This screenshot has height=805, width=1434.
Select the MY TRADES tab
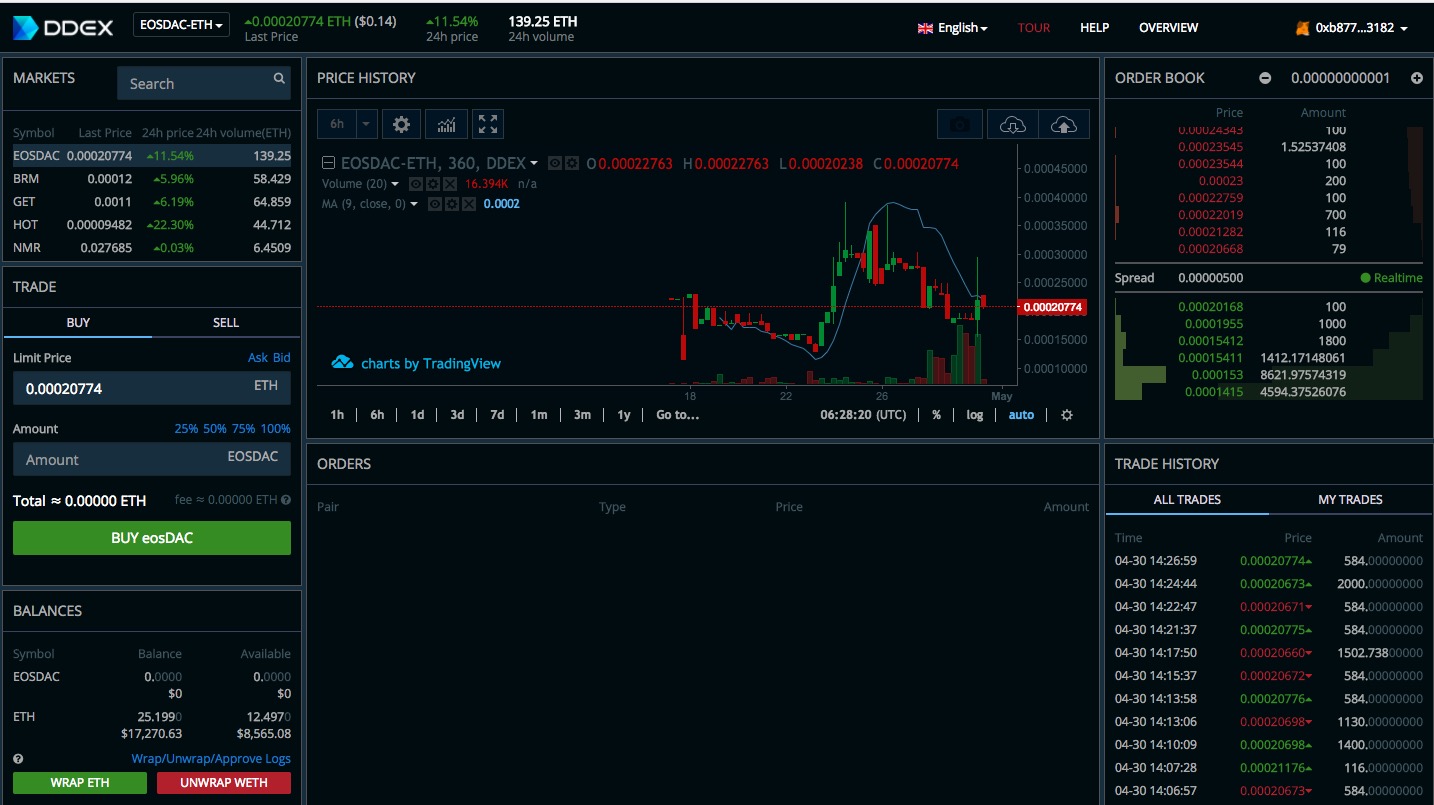click(x=1350, y=500)
